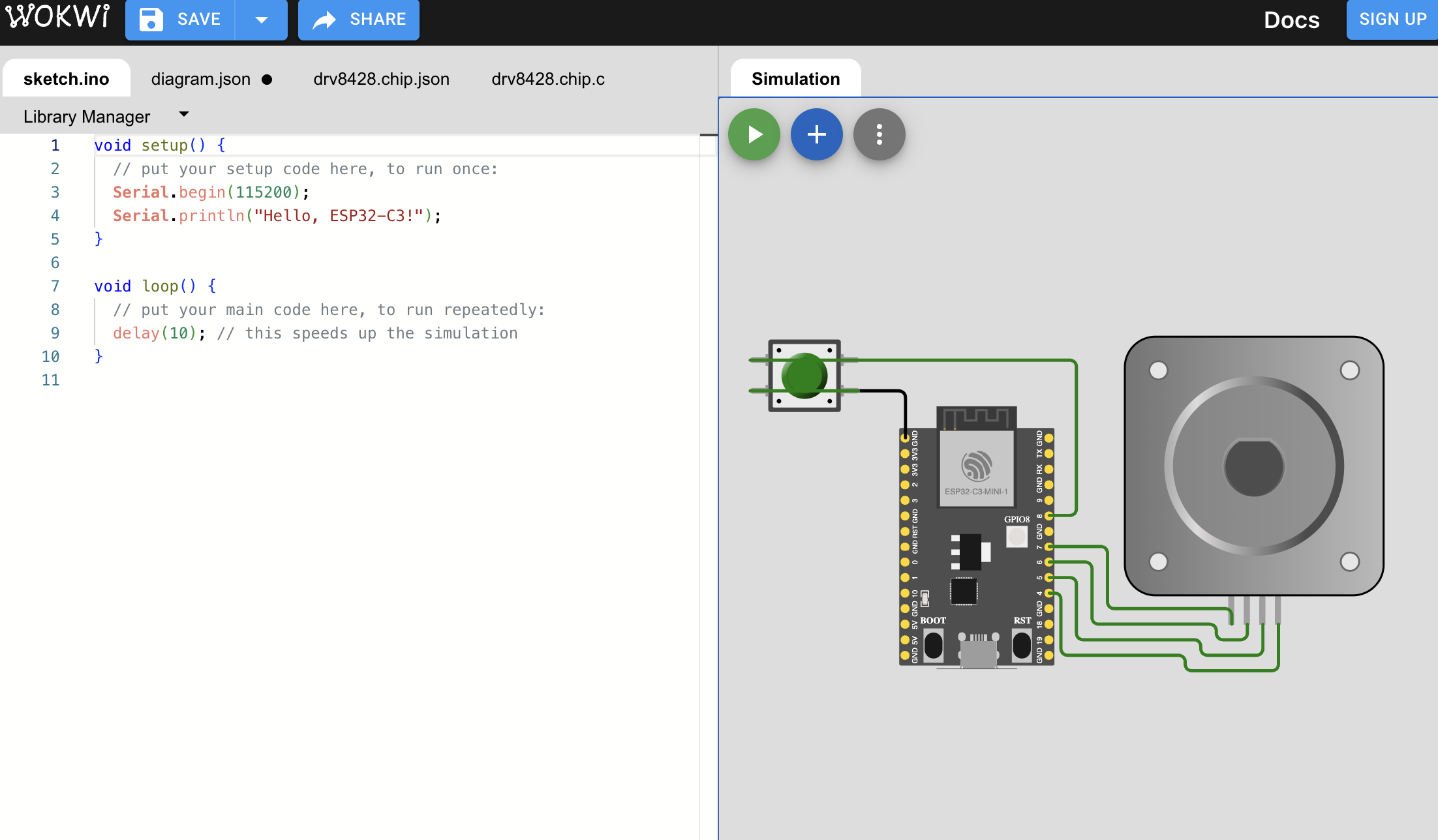Click line number 7 in the editor
Image resolution: width=1438 pixels, height=840 pixels.
click(55, 286)
